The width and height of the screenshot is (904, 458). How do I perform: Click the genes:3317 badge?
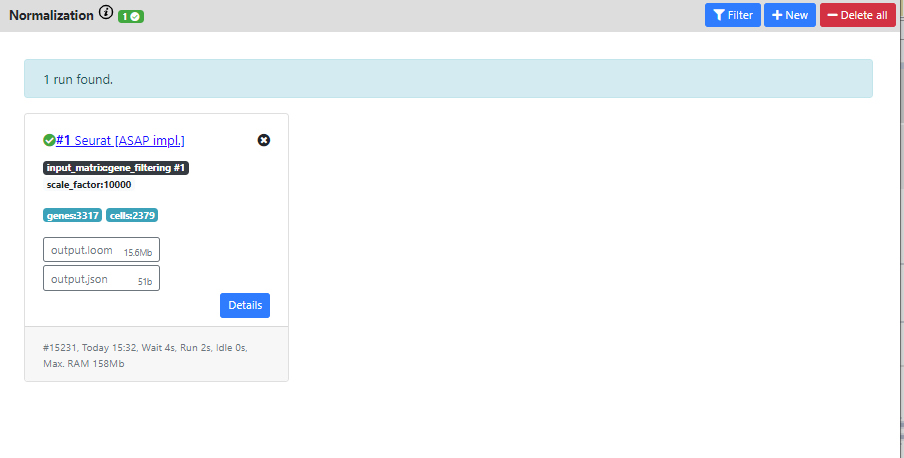[x=72, y=215]
